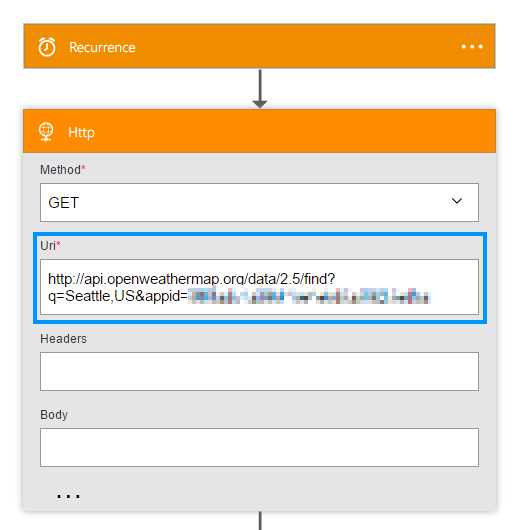Expand the Recurrence trigger card
This screenshot has height=530, width=526.
(259, 46)
